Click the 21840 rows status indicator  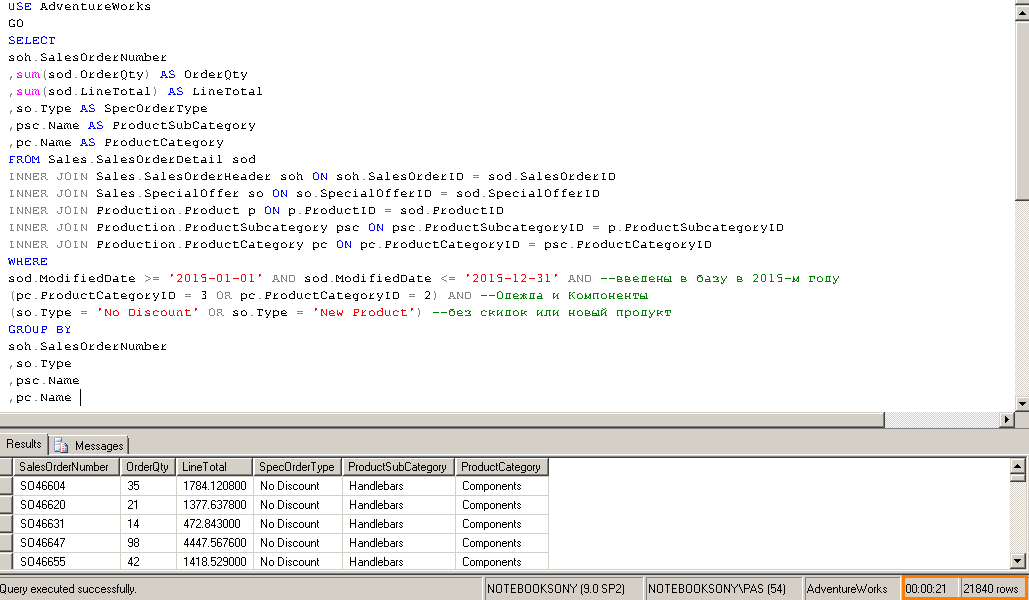991,589
